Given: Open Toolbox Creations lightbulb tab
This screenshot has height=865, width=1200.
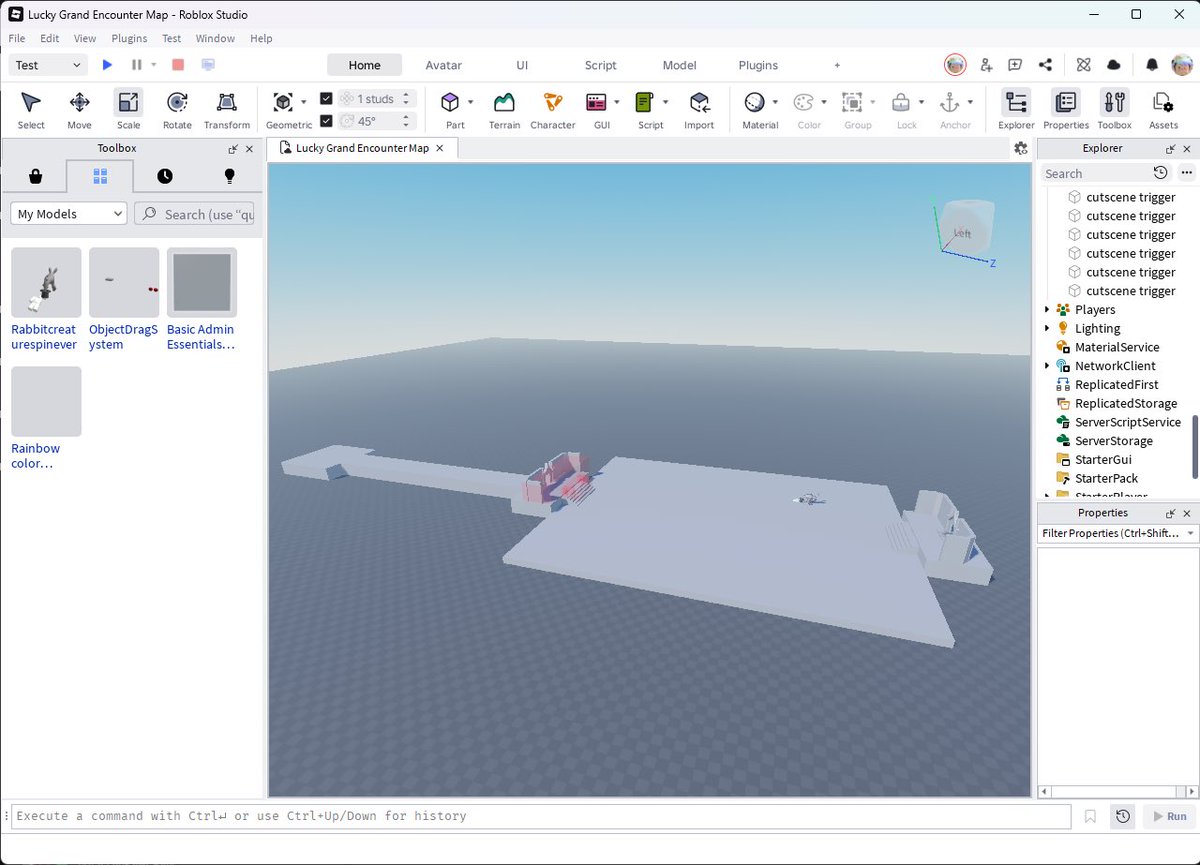Looking at the screenshot, I should [229, 176].
